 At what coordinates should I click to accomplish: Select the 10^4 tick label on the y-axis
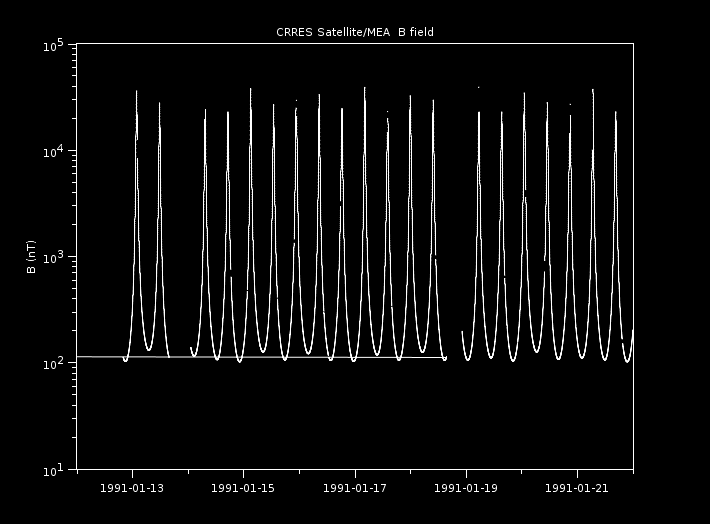point(54,151)
